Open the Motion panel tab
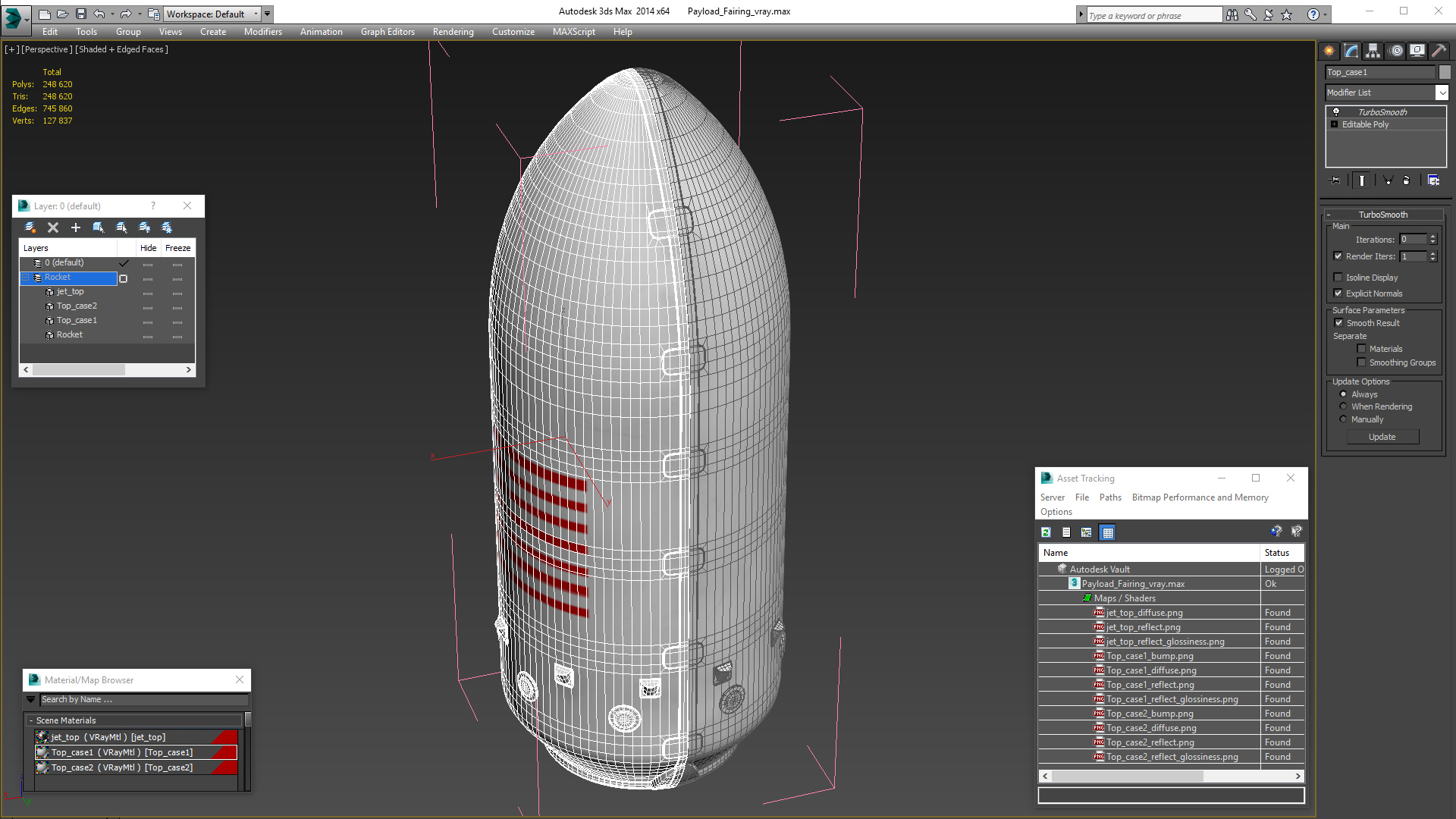Viewport: 1456px width, 819px height. [1396, 51]
